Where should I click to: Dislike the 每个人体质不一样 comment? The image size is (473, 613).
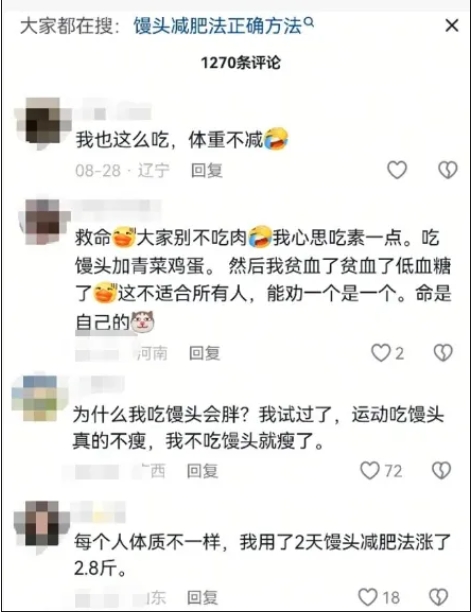439,597
